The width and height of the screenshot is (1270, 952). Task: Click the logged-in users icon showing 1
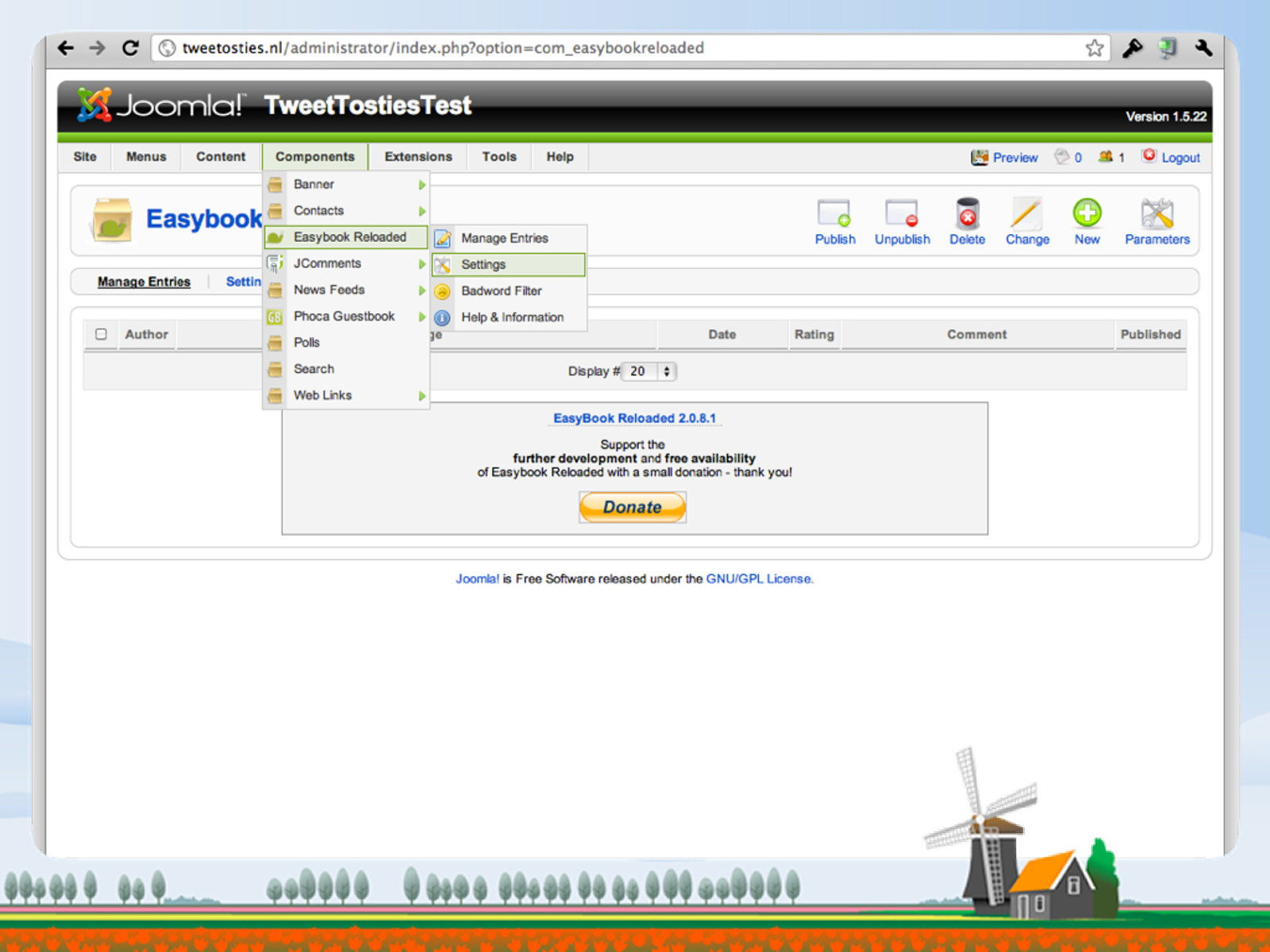pos(1105,156)
